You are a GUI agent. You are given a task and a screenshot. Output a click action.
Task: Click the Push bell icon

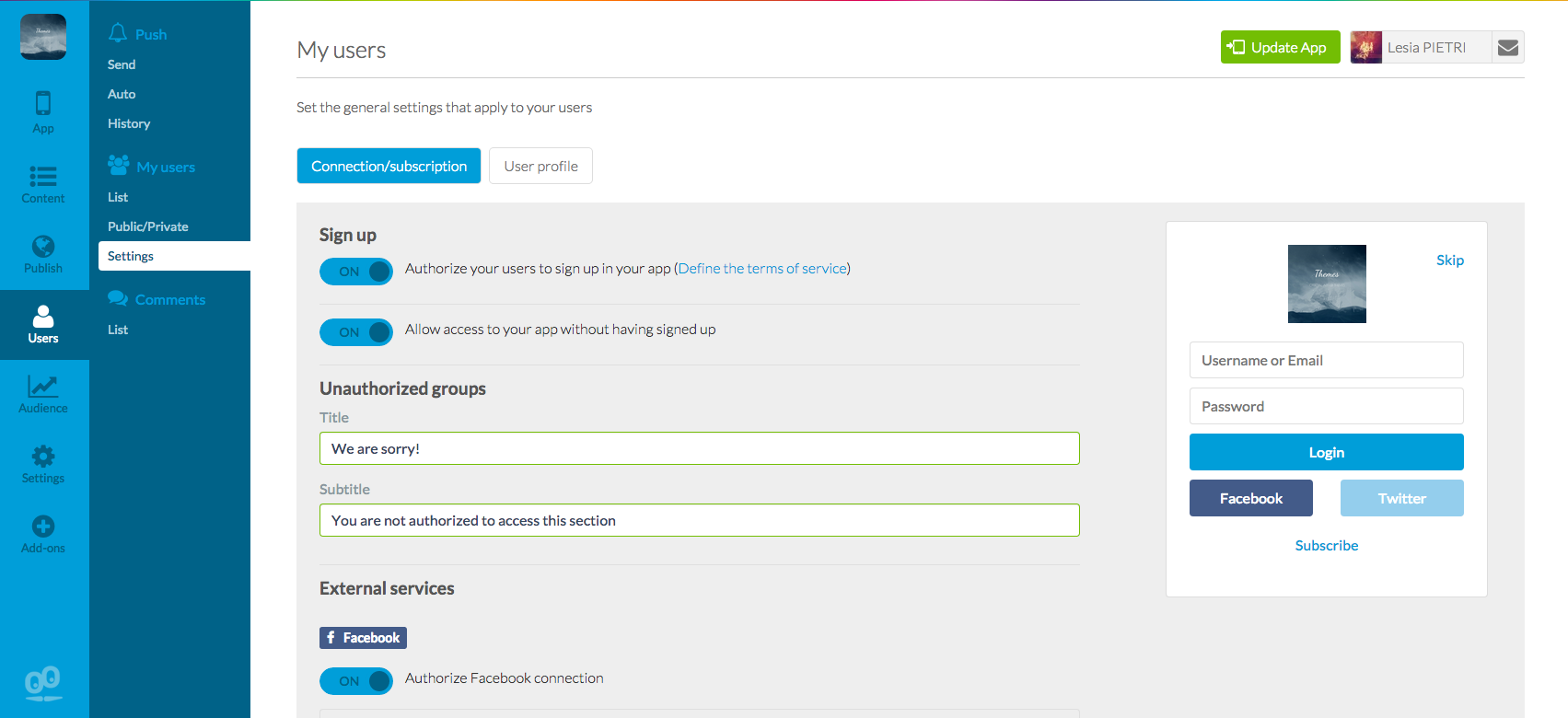click(118, 34)
